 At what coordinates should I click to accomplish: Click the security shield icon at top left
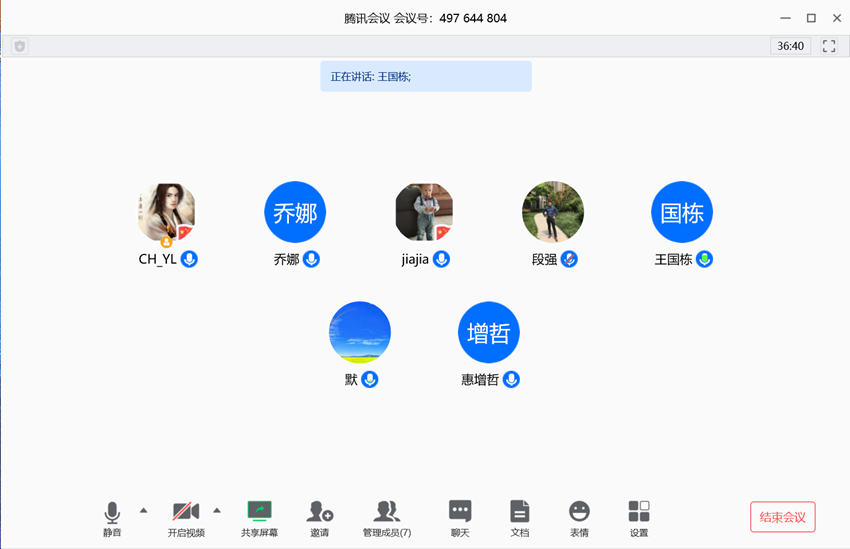click(x=20, y=46)
